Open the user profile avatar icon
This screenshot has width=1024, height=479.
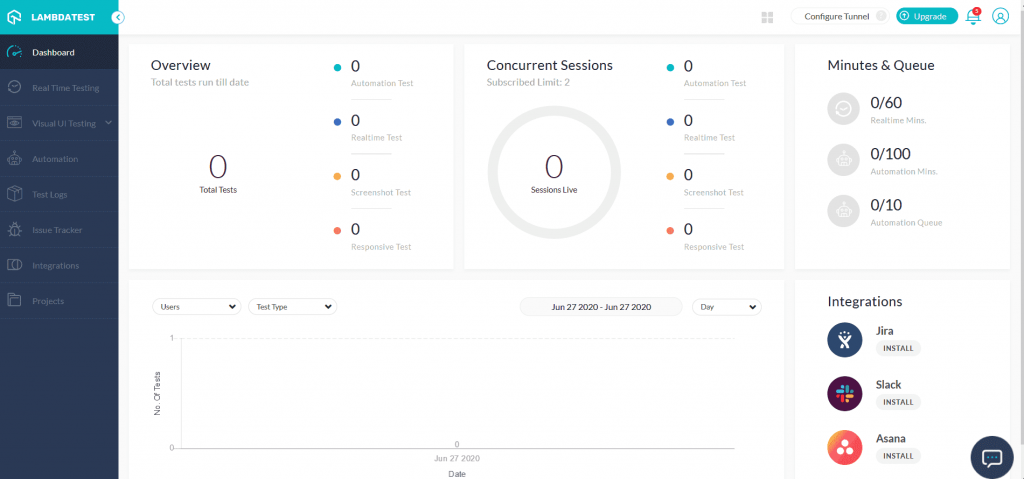pyautogui.click(x=1000, y=17)
